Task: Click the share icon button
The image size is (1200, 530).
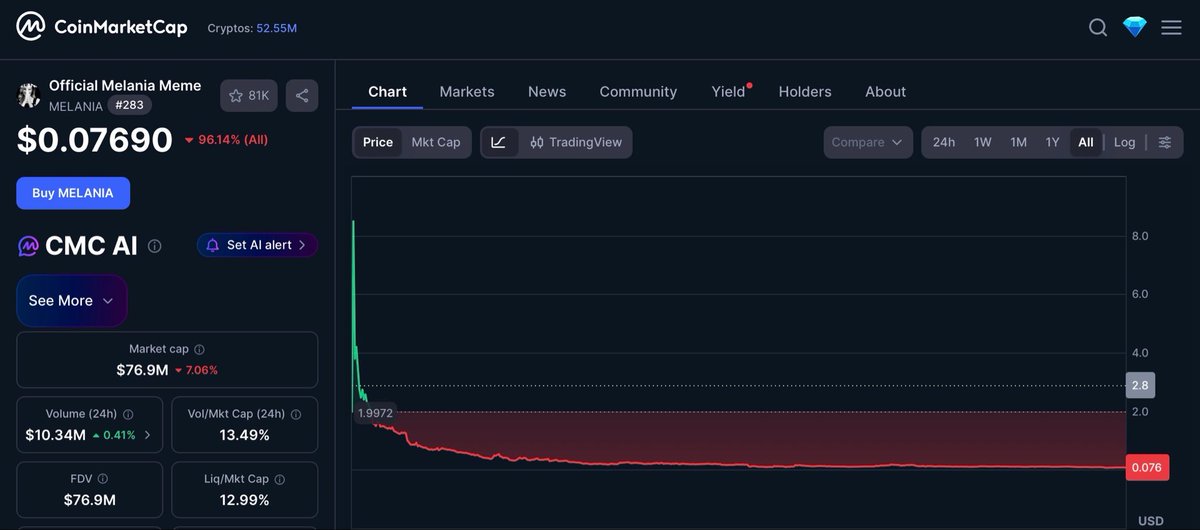Action: (302, 96)
